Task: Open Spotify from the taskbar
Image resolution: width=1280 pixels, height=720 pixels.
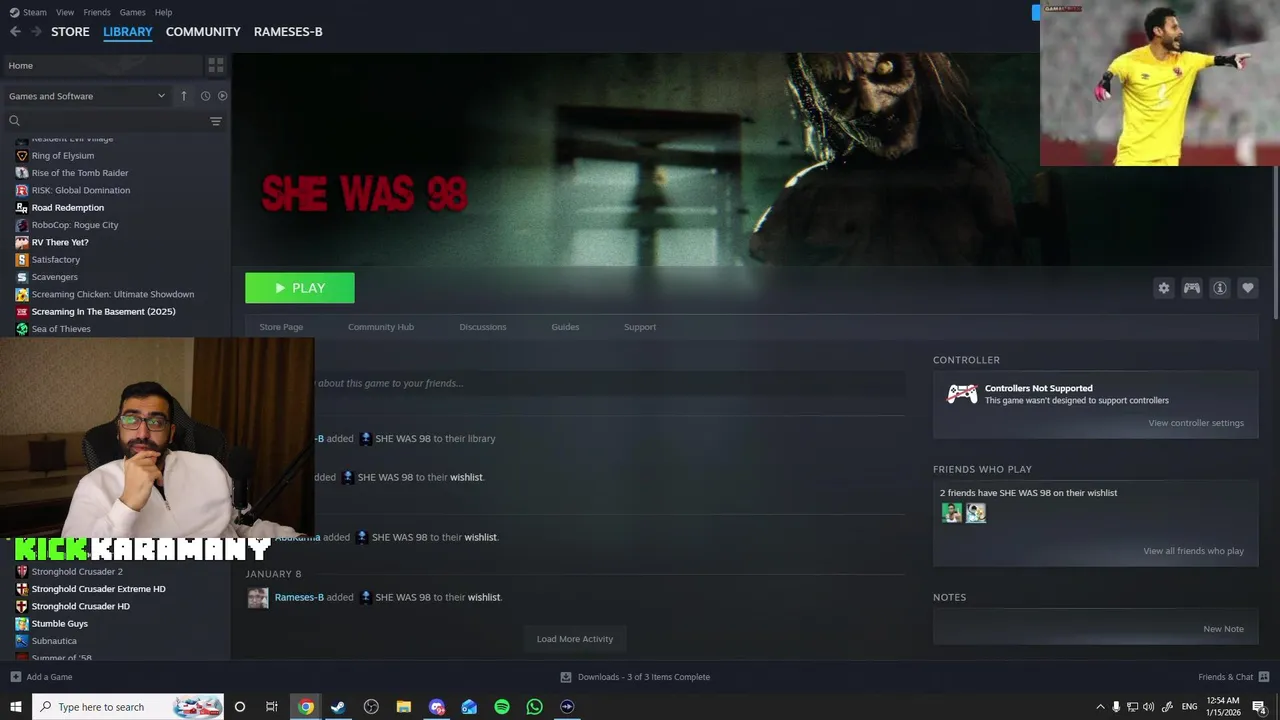Action: [x=502, y=707]
